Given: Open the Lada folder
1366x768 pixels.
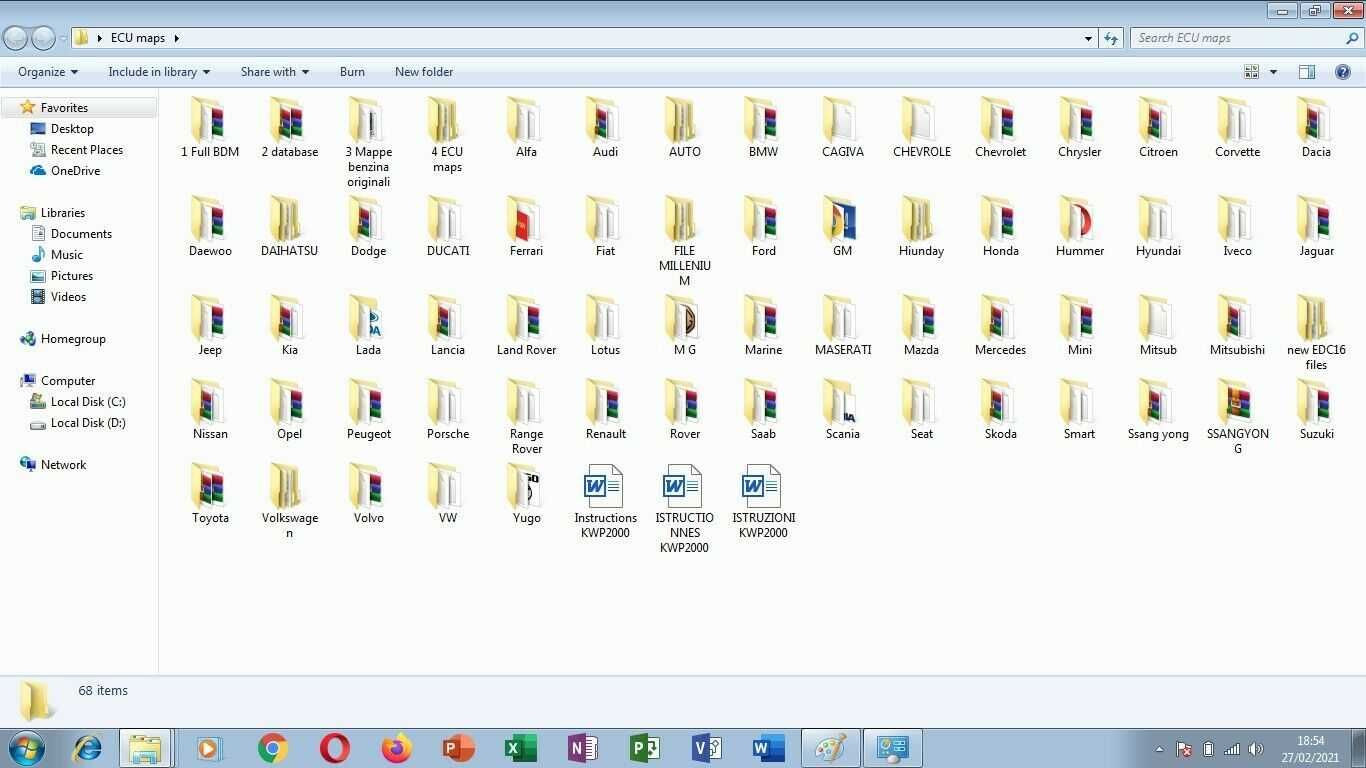Looking at the screenshot, I should point(368,325).
